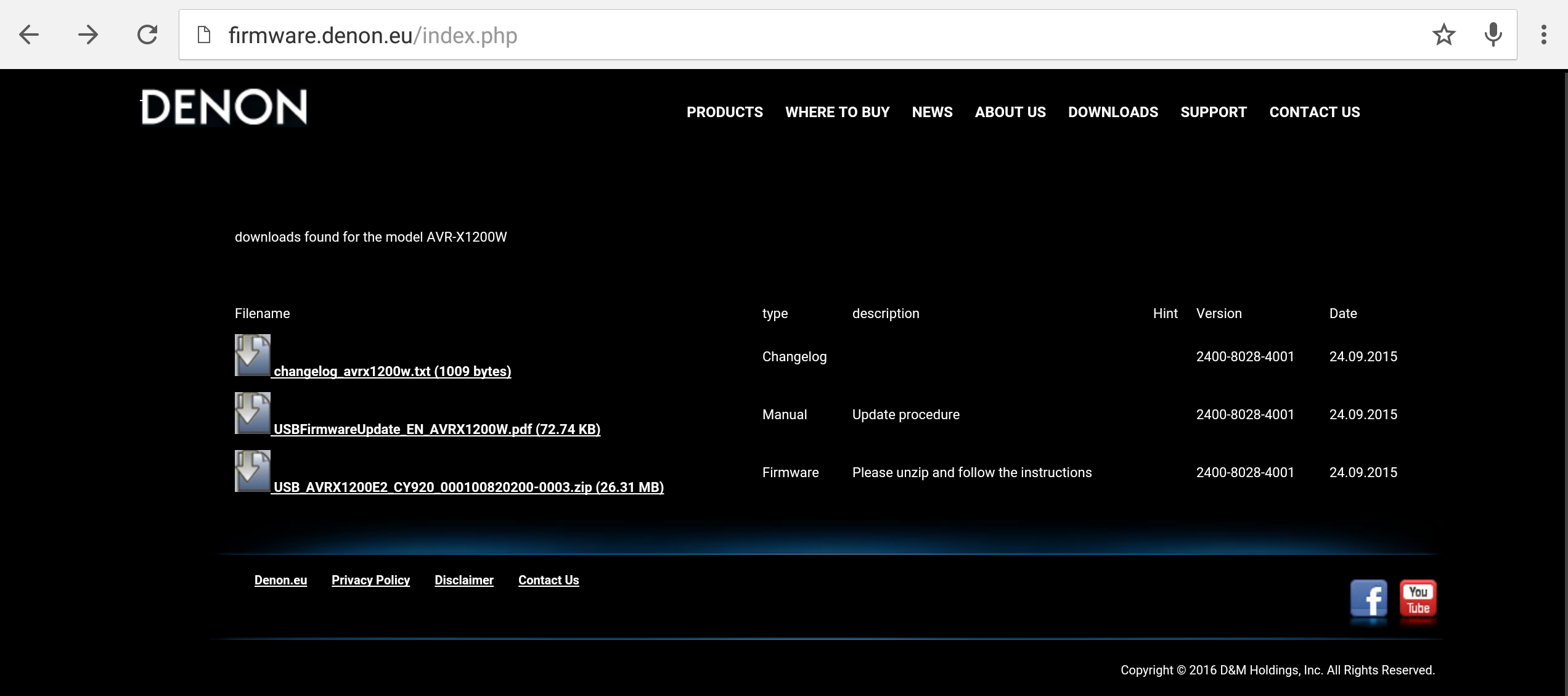The image size is (1568, 696).
Task: Open Denon.eu footer link
Action: click(x=280, y=580)
